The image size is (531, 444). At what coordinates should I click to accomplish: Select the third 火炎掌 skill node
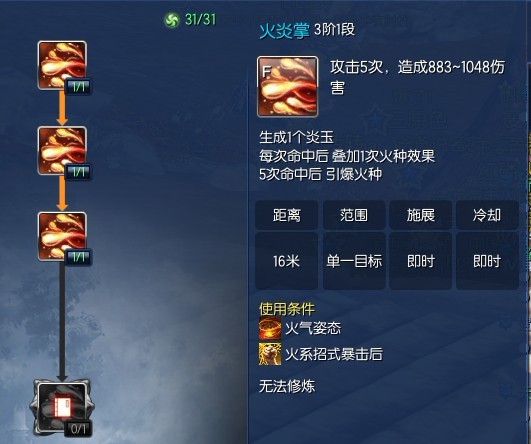click(x=62, y=236)
